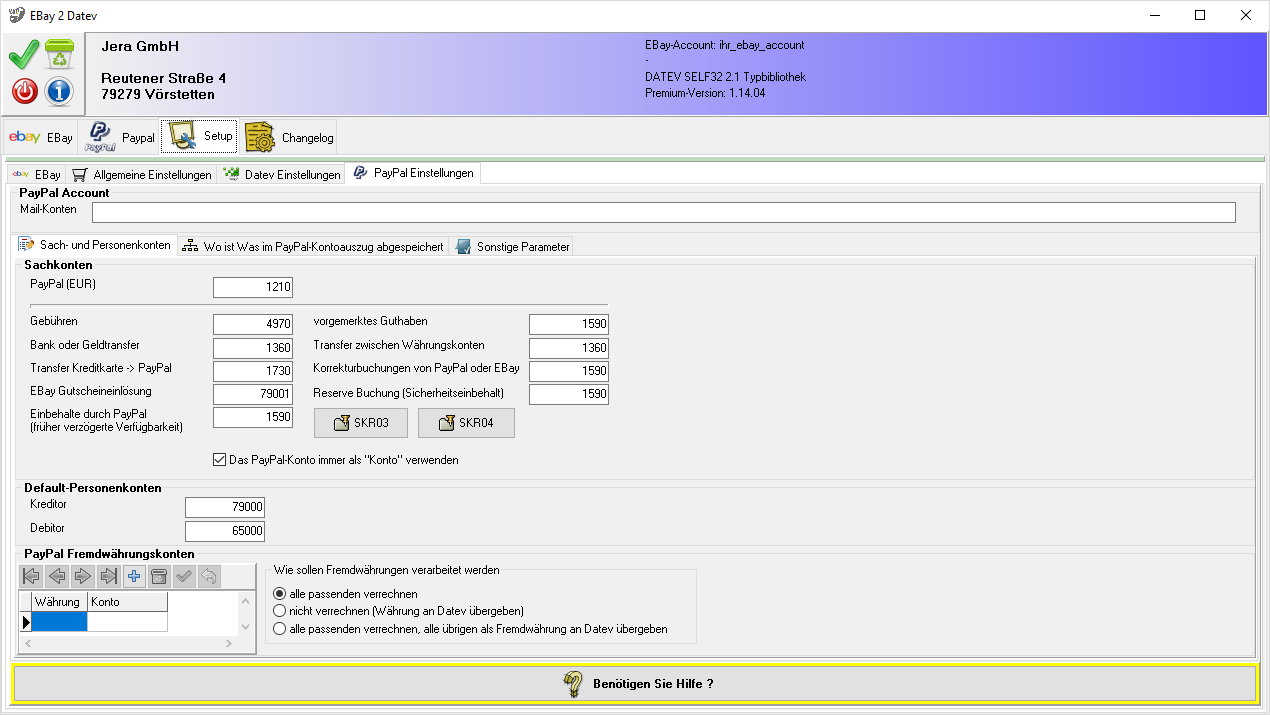
Task: Delete the currency record using archive-box icon
Action: pyautogui.click(x=159, y=576)
